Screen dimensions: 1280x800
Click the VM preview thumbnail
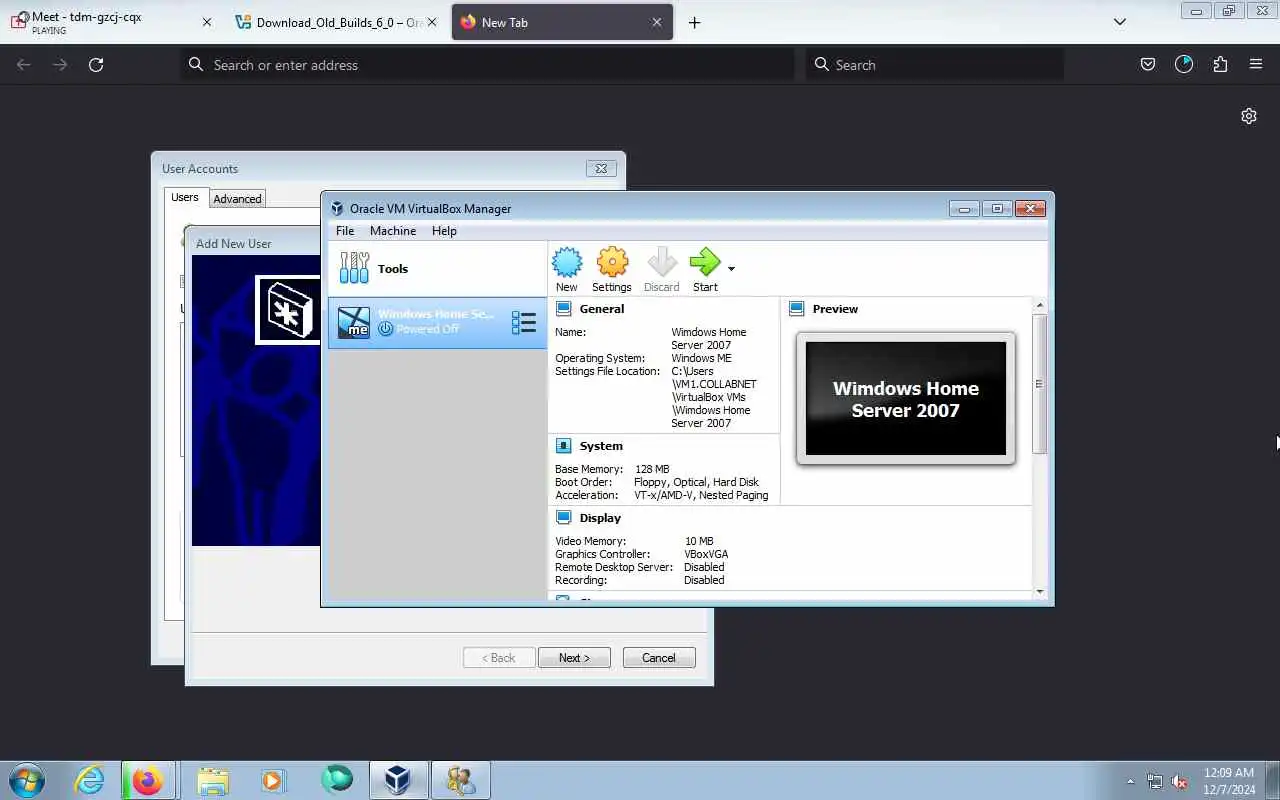click(906, 399)
